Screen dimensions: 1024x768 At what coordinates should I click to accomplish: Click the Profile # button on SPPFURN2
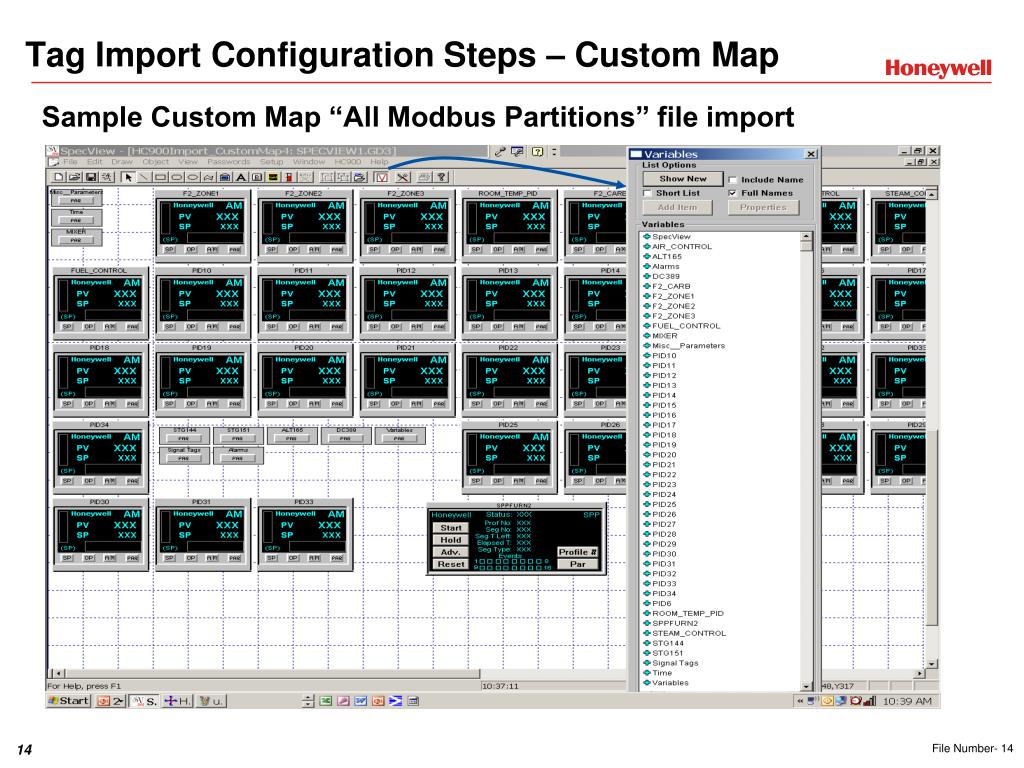click(577, 552)
